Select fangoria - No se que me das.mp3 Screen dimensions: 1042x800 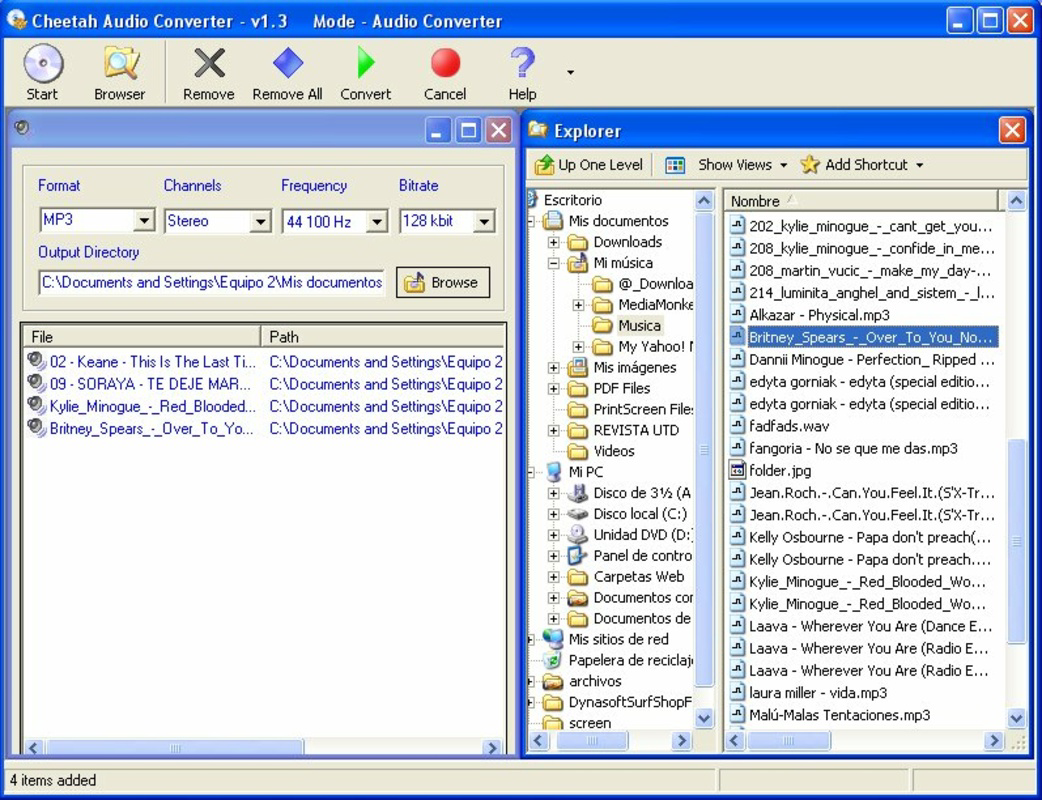[853, 449]
